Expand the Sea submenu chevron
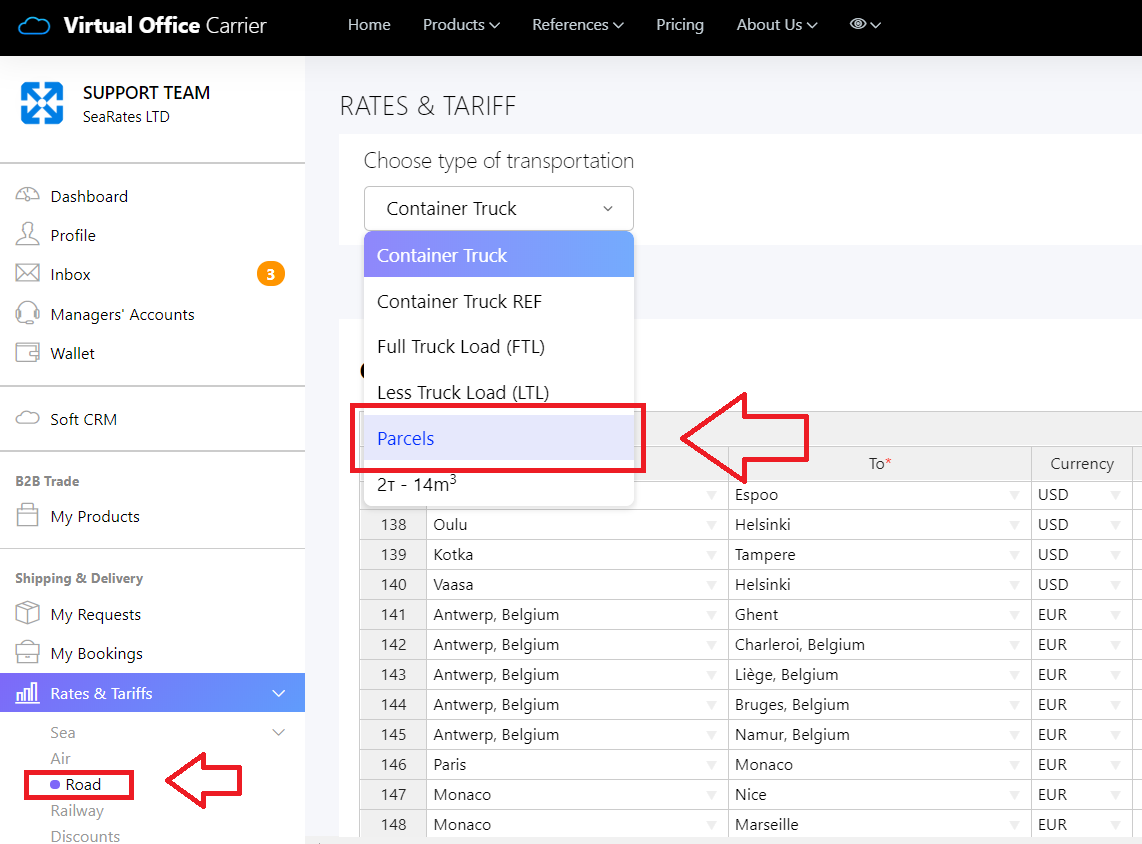 point(278,732)
